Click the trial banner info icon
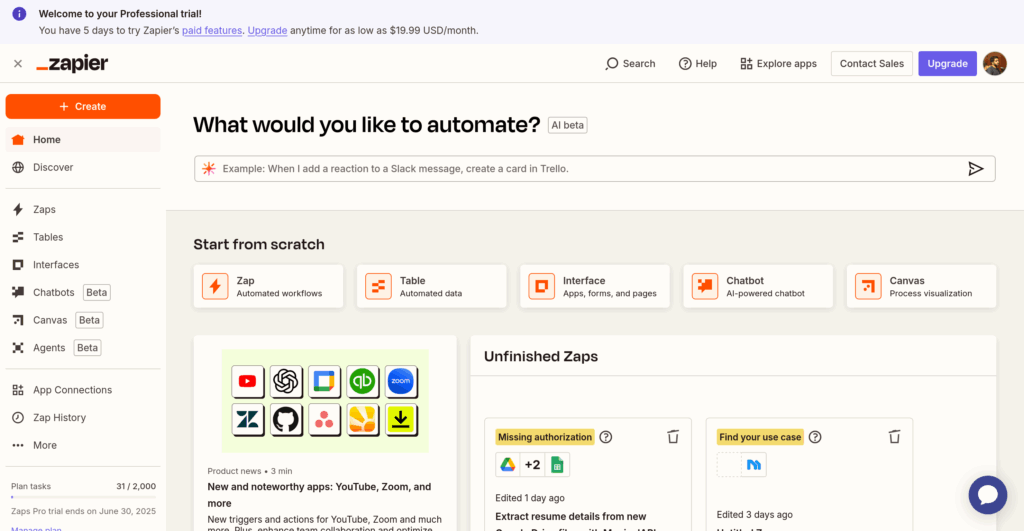Image resolution: width=1024 pixels, height=531 pixels. point(20,14)
